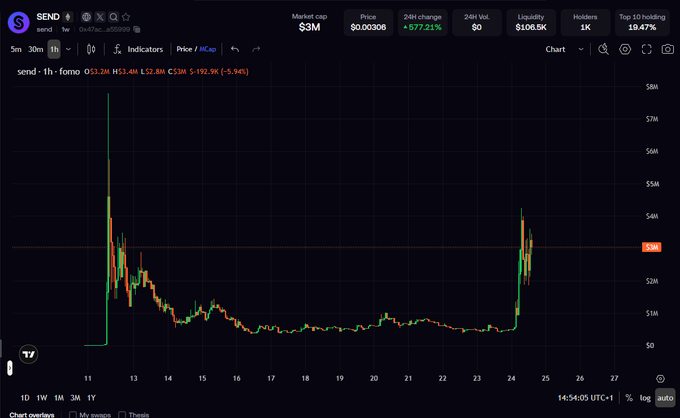The image size is (680, 418).
Task: Click the Holders 1K stat
Action: click(x=585, y=23)
